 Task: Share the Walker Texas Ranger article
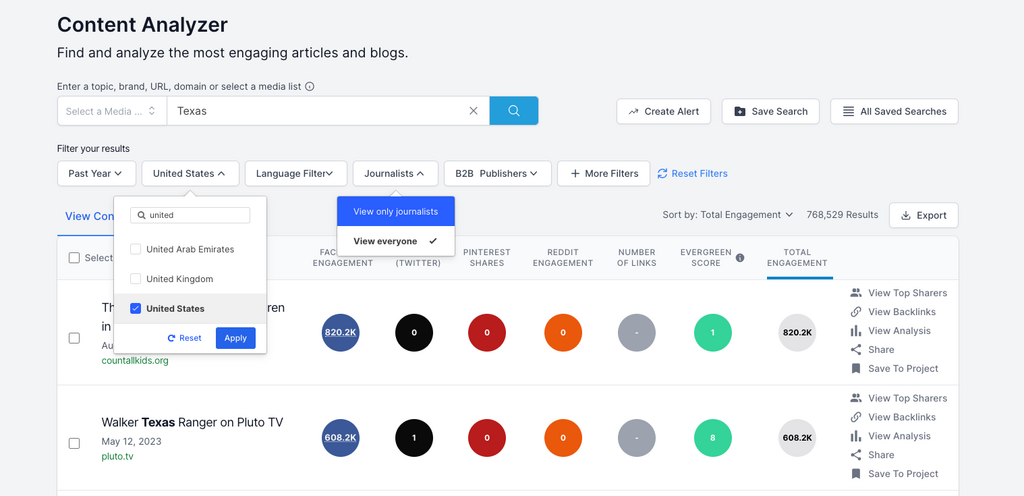[880, 455]
